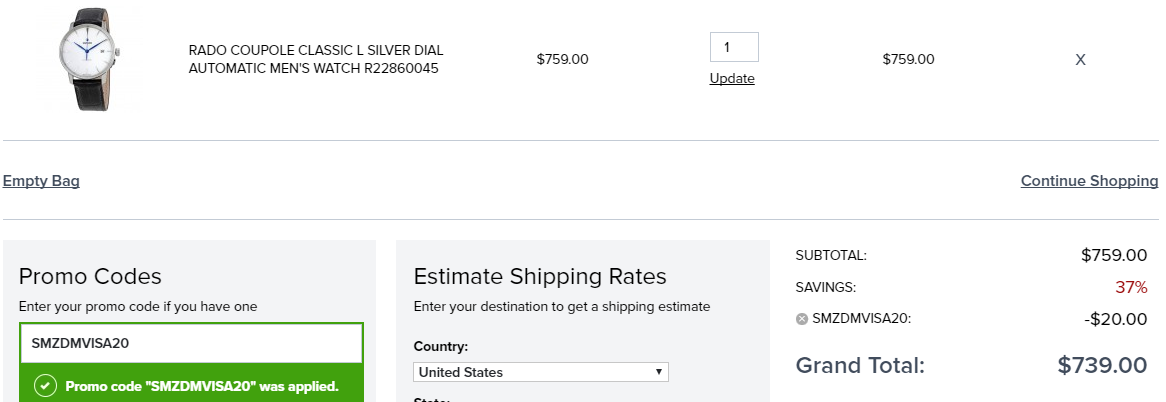Remove the SMZDMVISA20 code via circle-x icon
1166x402 pixels.
pyautogui.click(x=802, y=320)
